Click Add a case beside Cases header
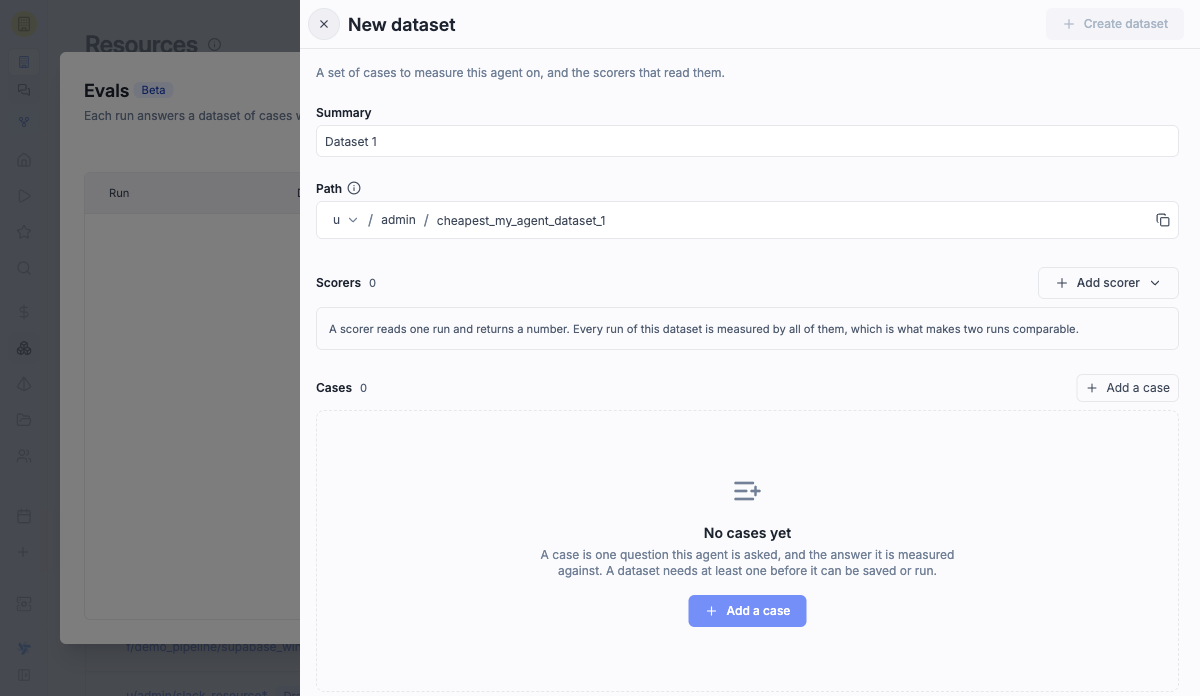This screenshot has height=696, width=1200. [x=1127, y=388]
